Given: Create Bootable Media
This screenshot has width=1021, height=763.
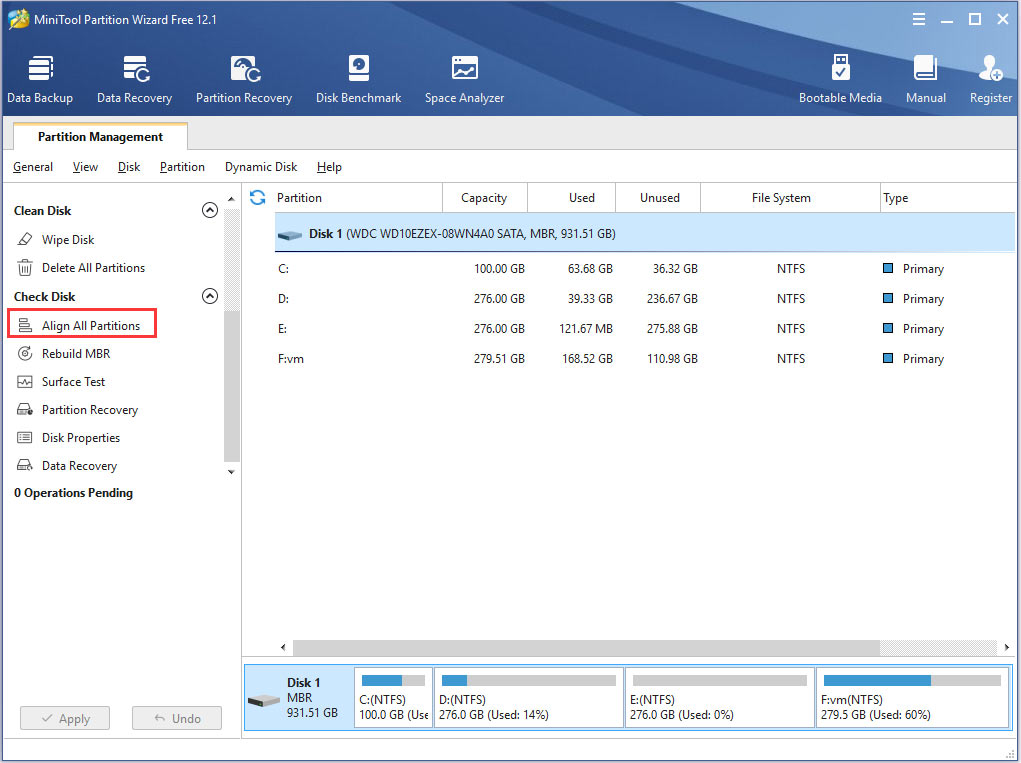Looking at the screenshot, I should pyautogui.click(x=841, y=79).
